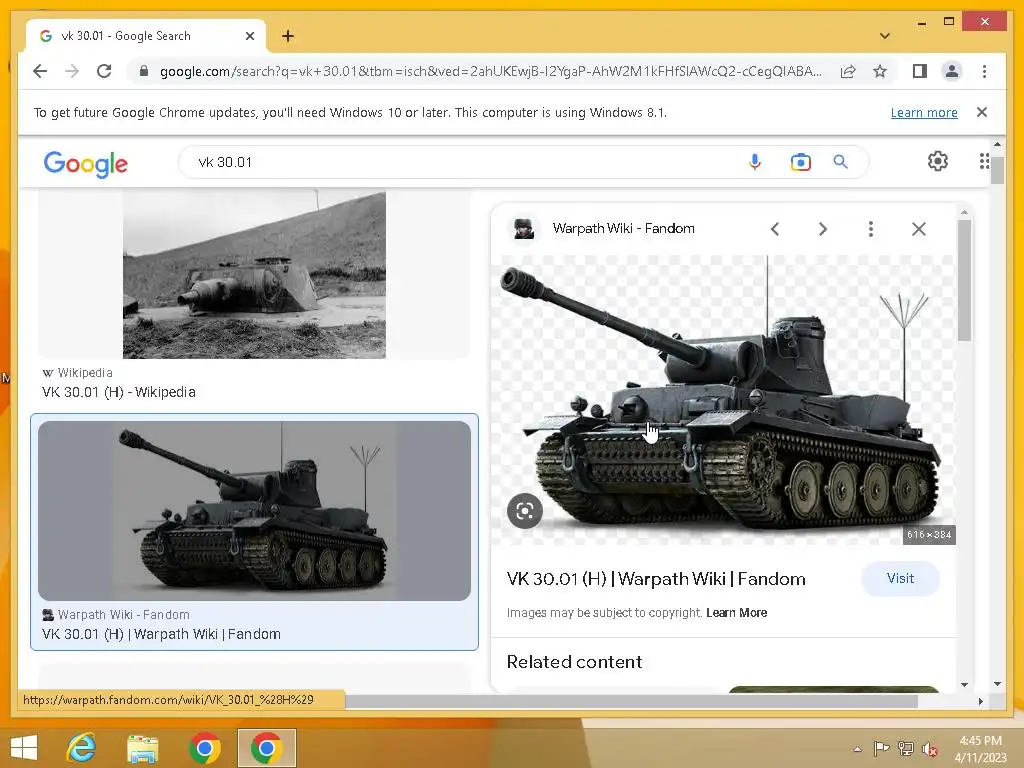Screen dimensions: 1024x768
Task: Open a new tab
Action: [x=288, y=36]
